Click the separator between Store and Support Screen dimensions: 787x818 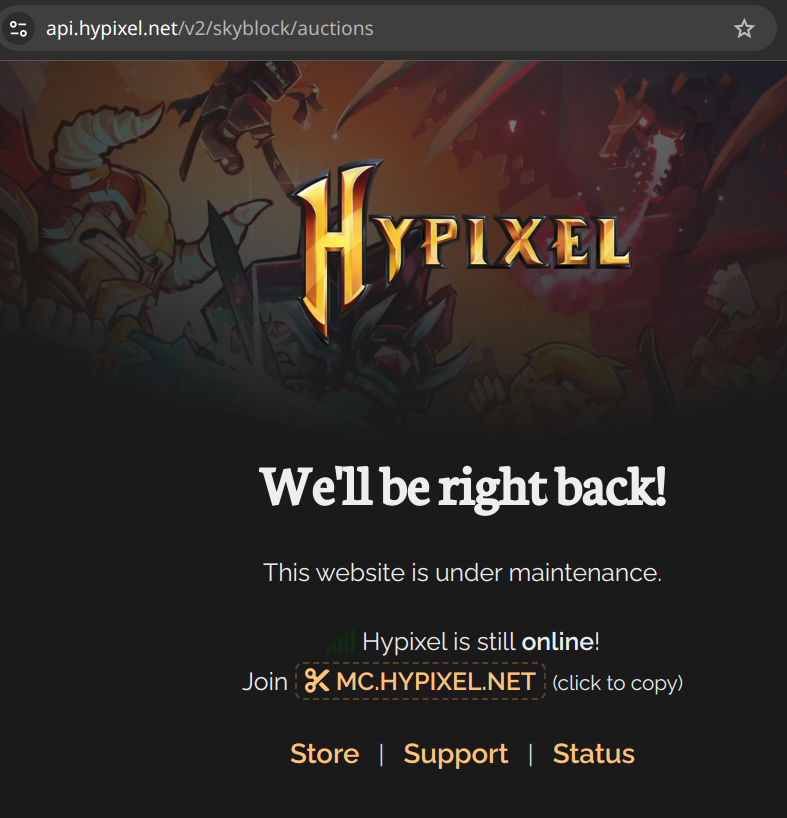(381, 754)
